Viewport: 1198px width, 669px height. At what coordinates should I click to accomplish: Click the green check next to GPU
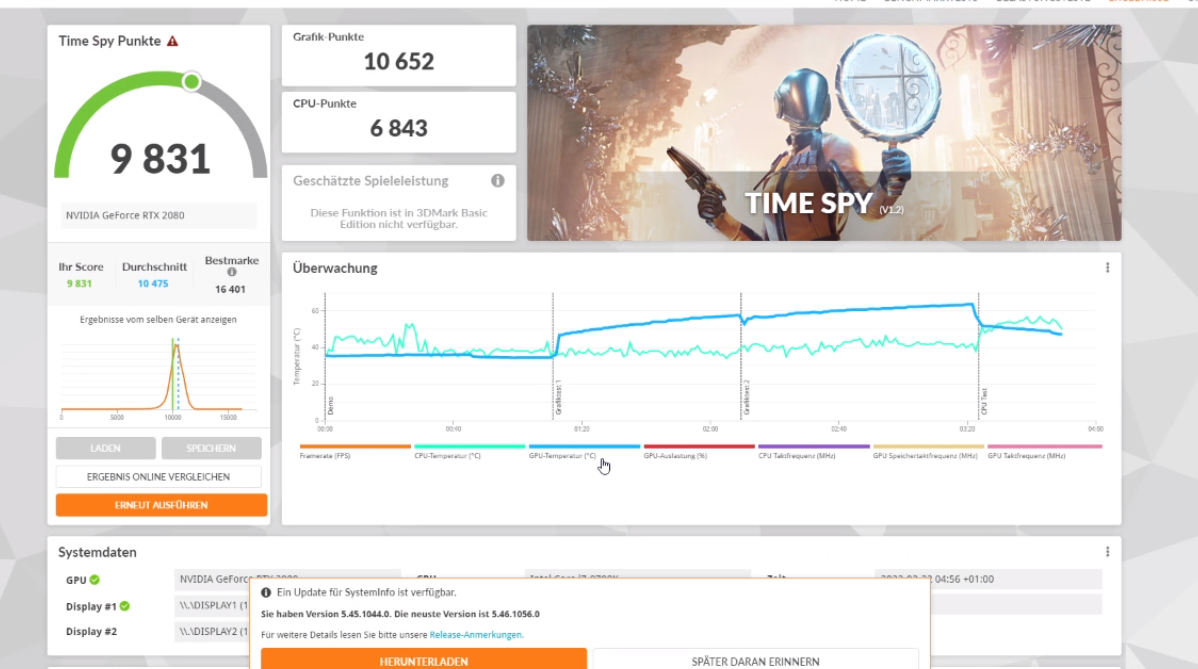(95, 580)
